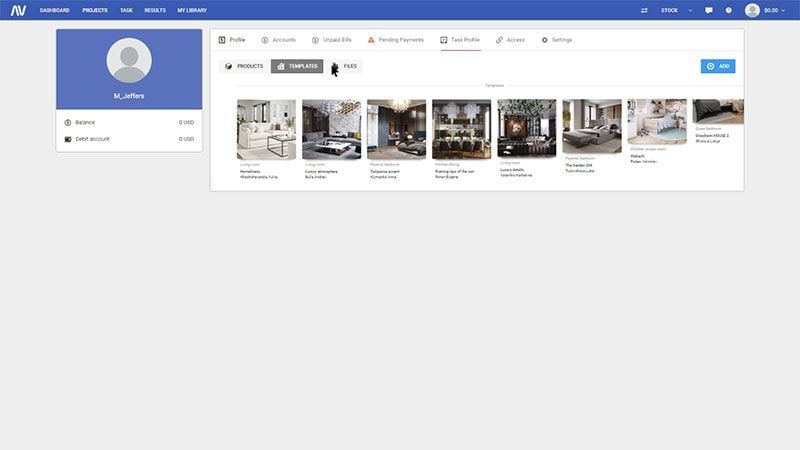The image size is (800, 450).
Task: Switch to the Unpaid Bills tab
Action: point(332,40)
